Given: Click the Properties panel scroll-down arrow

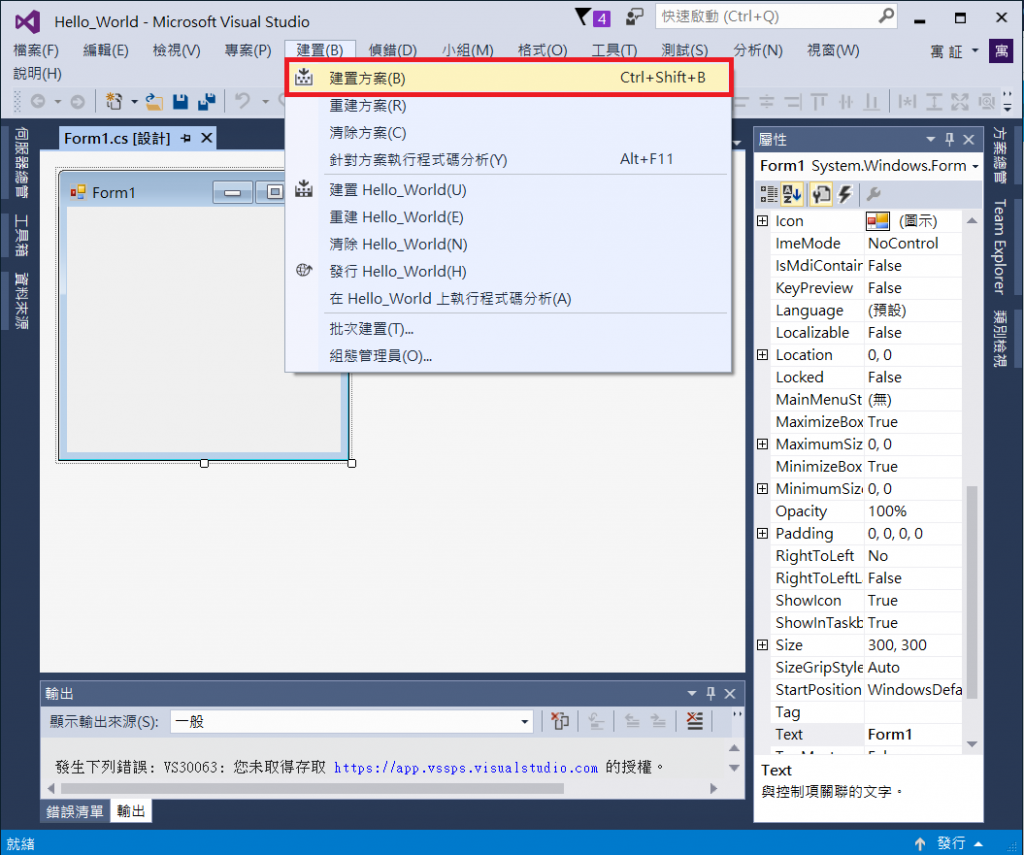Looking at the screenshot, I should point(972,744).
